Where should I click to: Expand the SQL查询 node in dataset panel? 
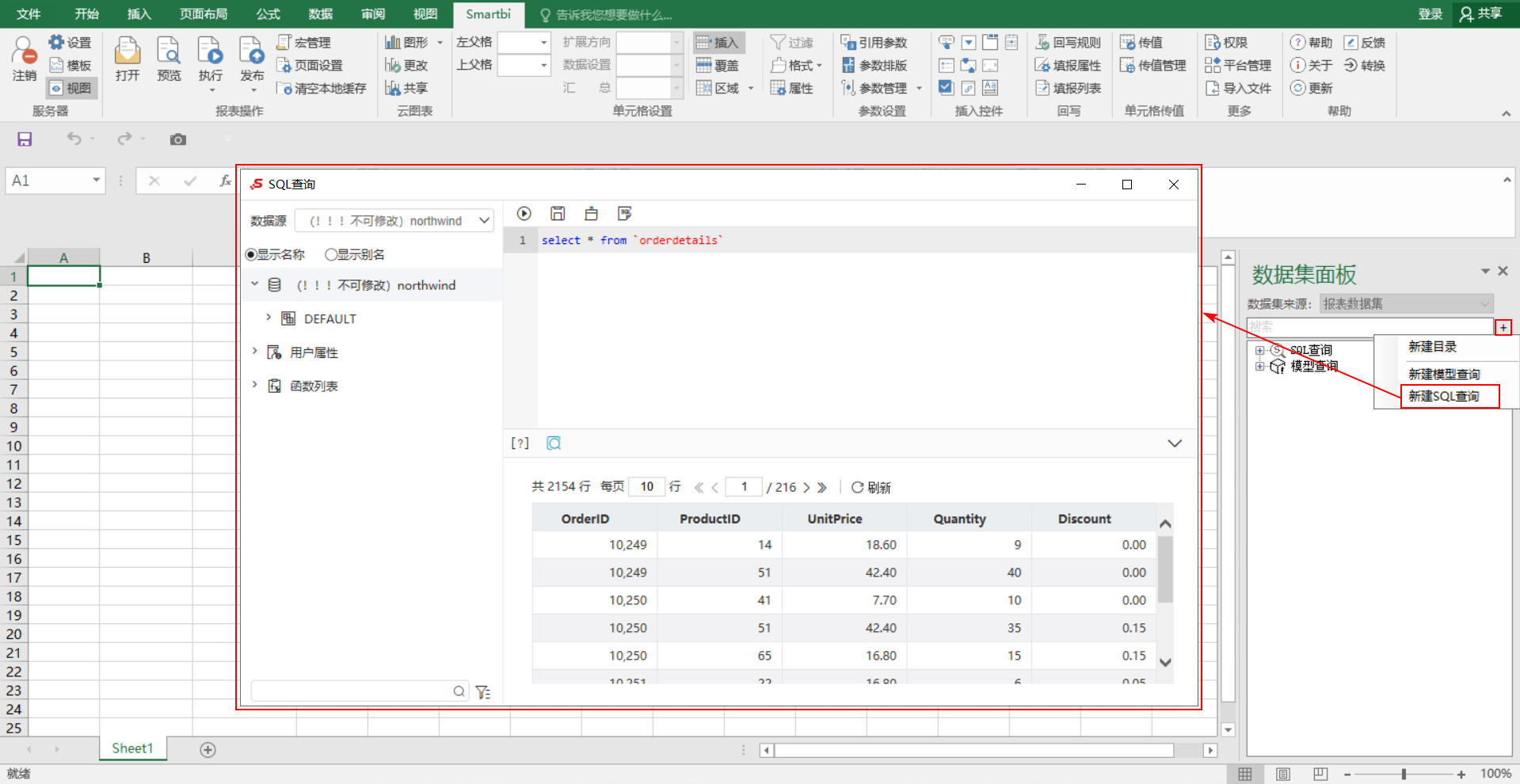pyautogui.click(x=1259, y=350)
